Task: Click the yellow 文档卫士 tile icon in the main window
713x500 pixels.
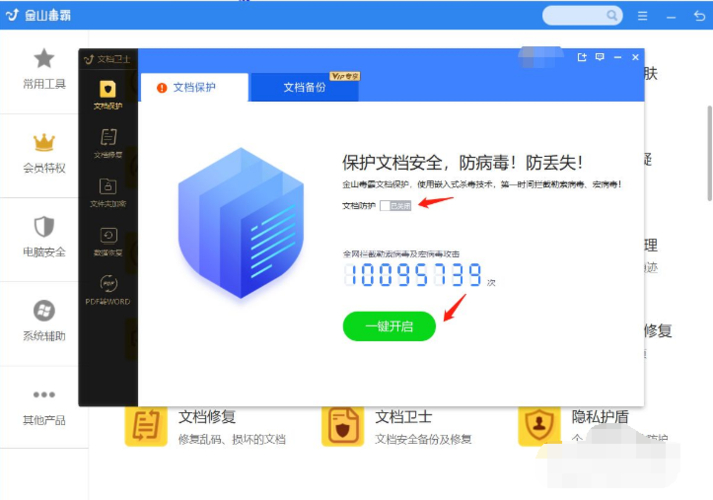Action: click(x=343, y=425)
